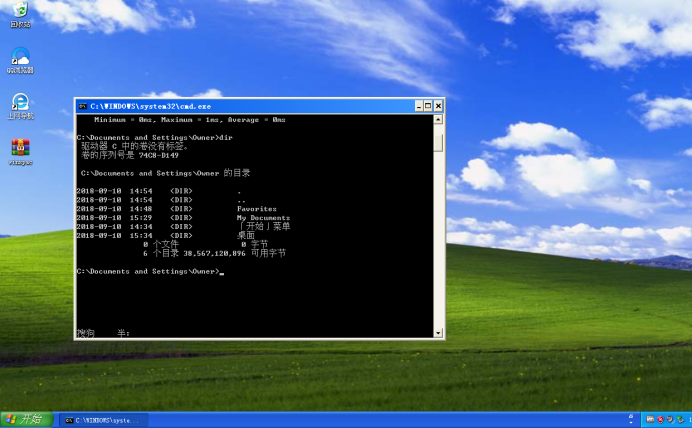
Task: Open the red security shield tray icon
Action: (x=660, y=420)
